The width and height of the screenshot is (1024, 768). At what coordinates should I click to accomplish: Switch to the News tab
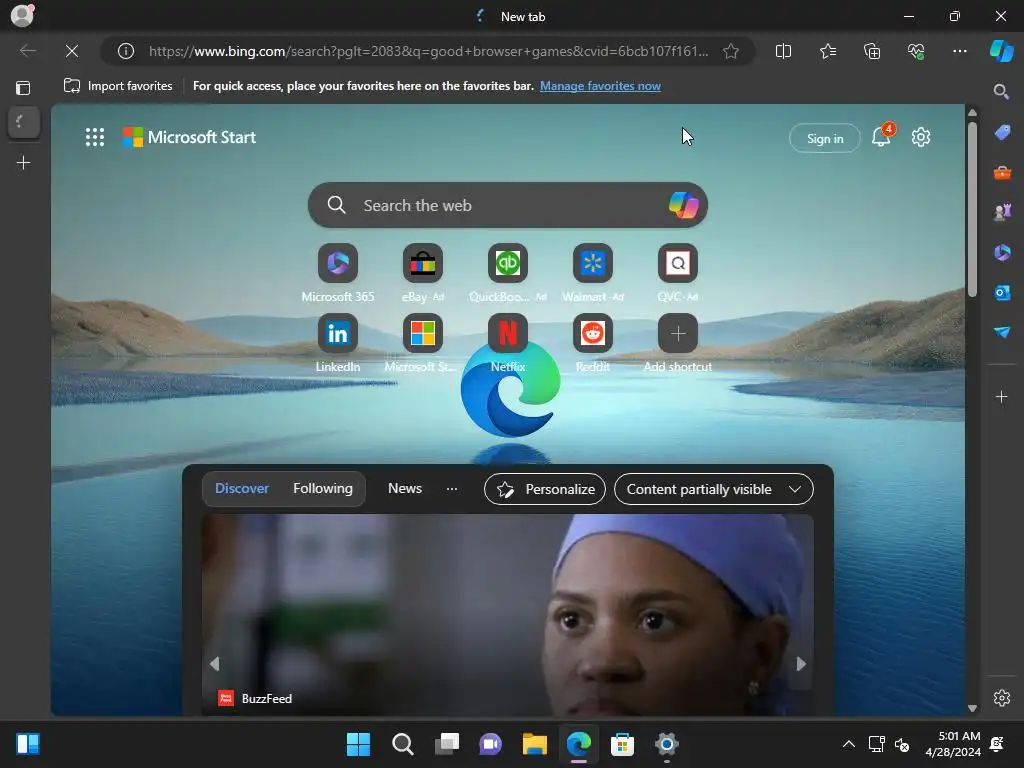(x=405, y=488)
